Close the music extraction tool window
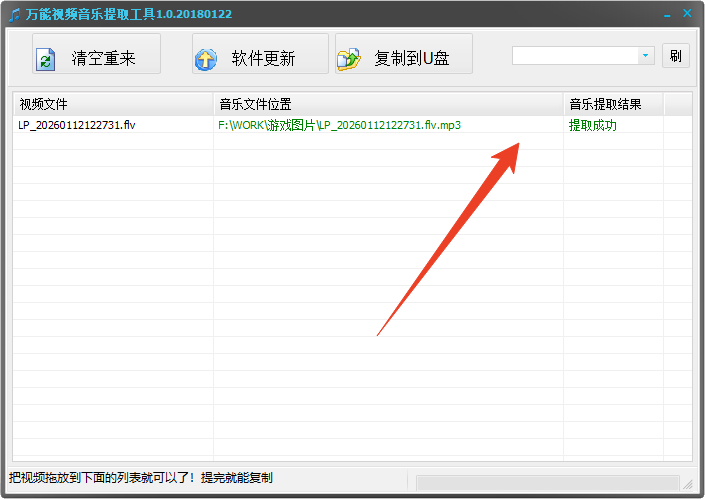This screenshot has height=499, width=705. click(x=687, y=13)
